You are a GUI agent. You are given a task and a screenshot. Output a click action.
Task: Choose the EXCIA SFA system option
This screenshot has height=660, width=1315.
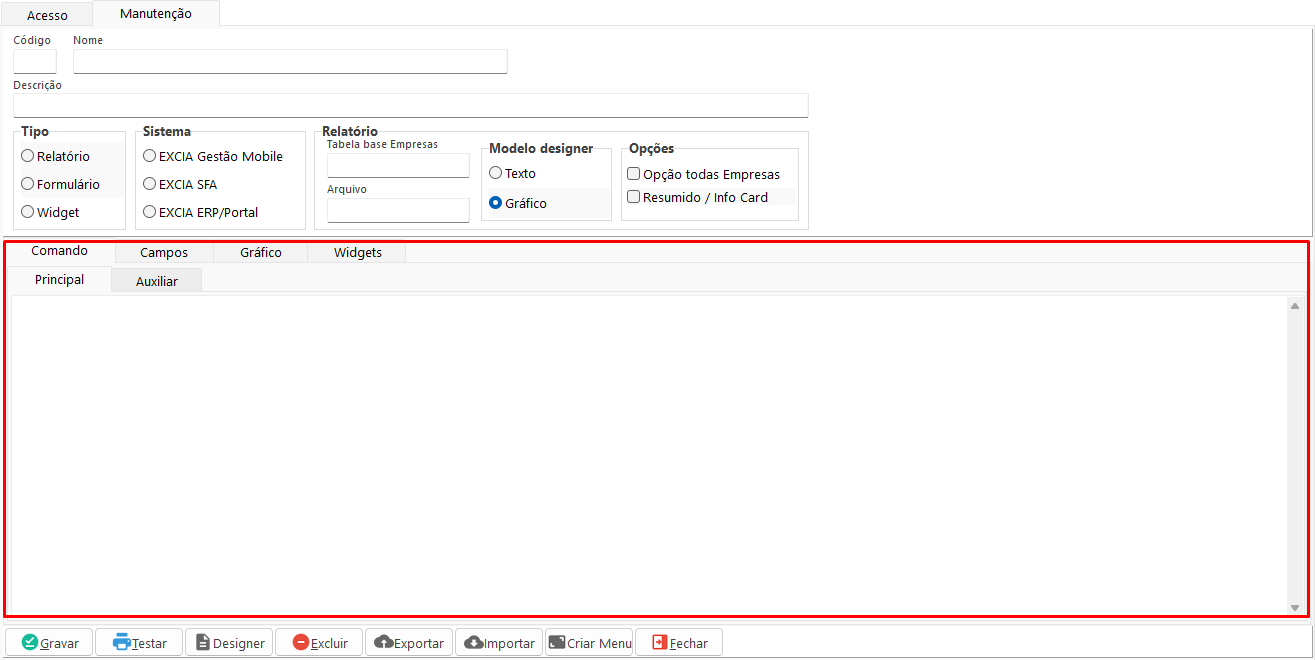tap(150, 184)
